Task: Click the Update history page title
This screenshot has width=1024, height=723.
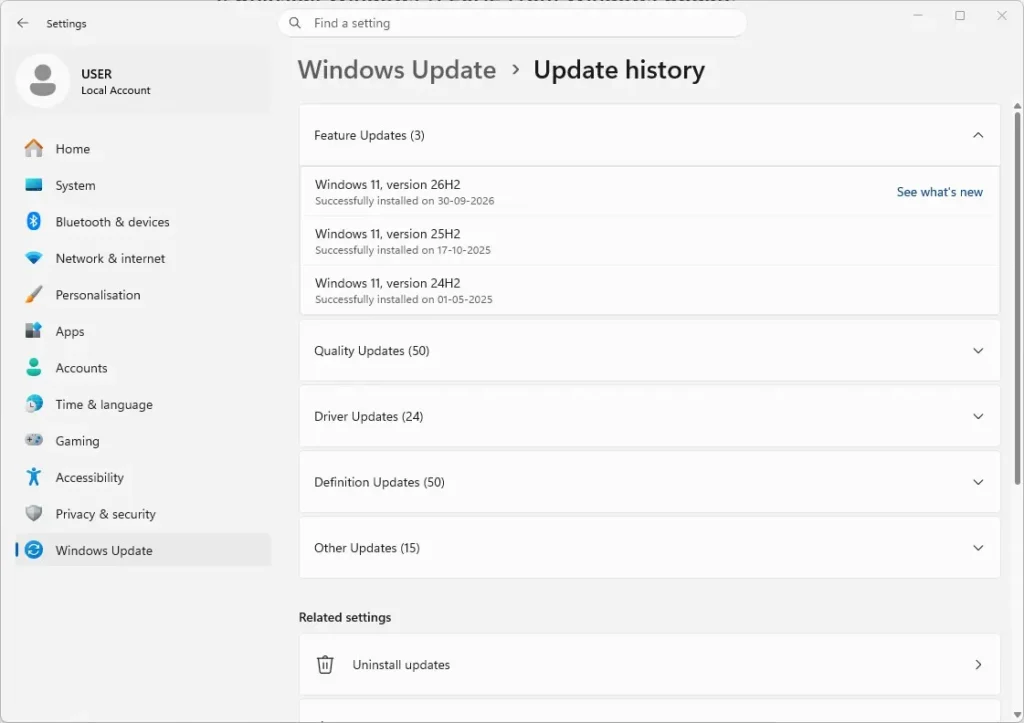Action: pos(619,70)
